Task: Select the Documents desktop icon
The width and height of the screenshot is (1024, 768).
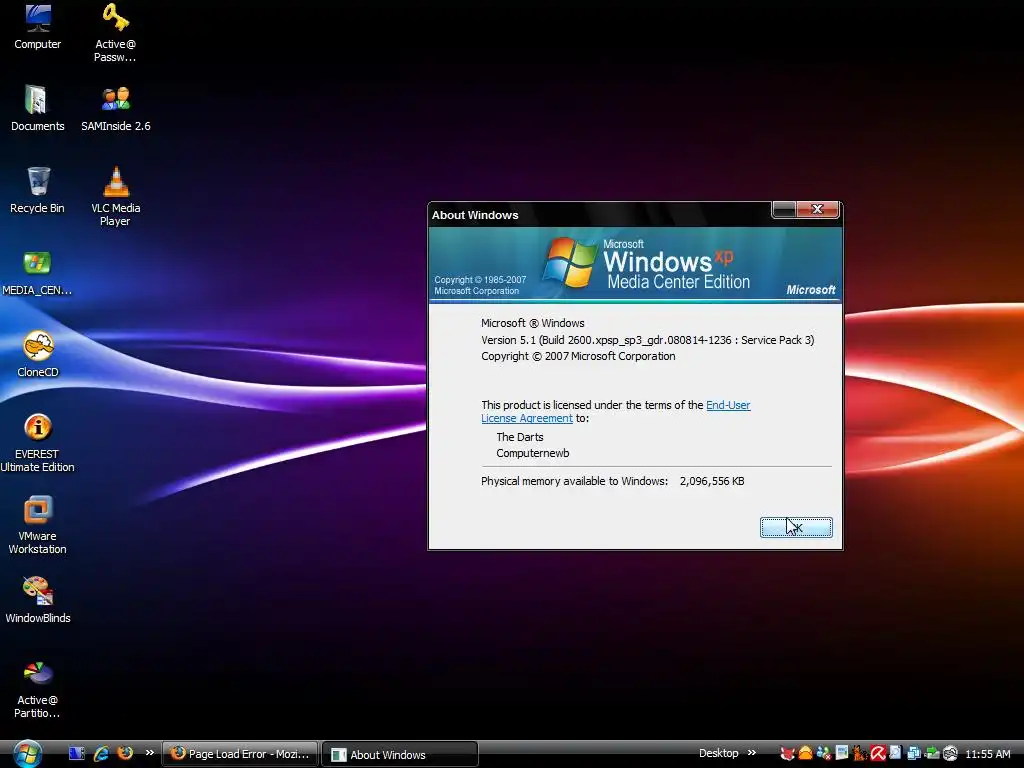Action: tap(37, 108)
